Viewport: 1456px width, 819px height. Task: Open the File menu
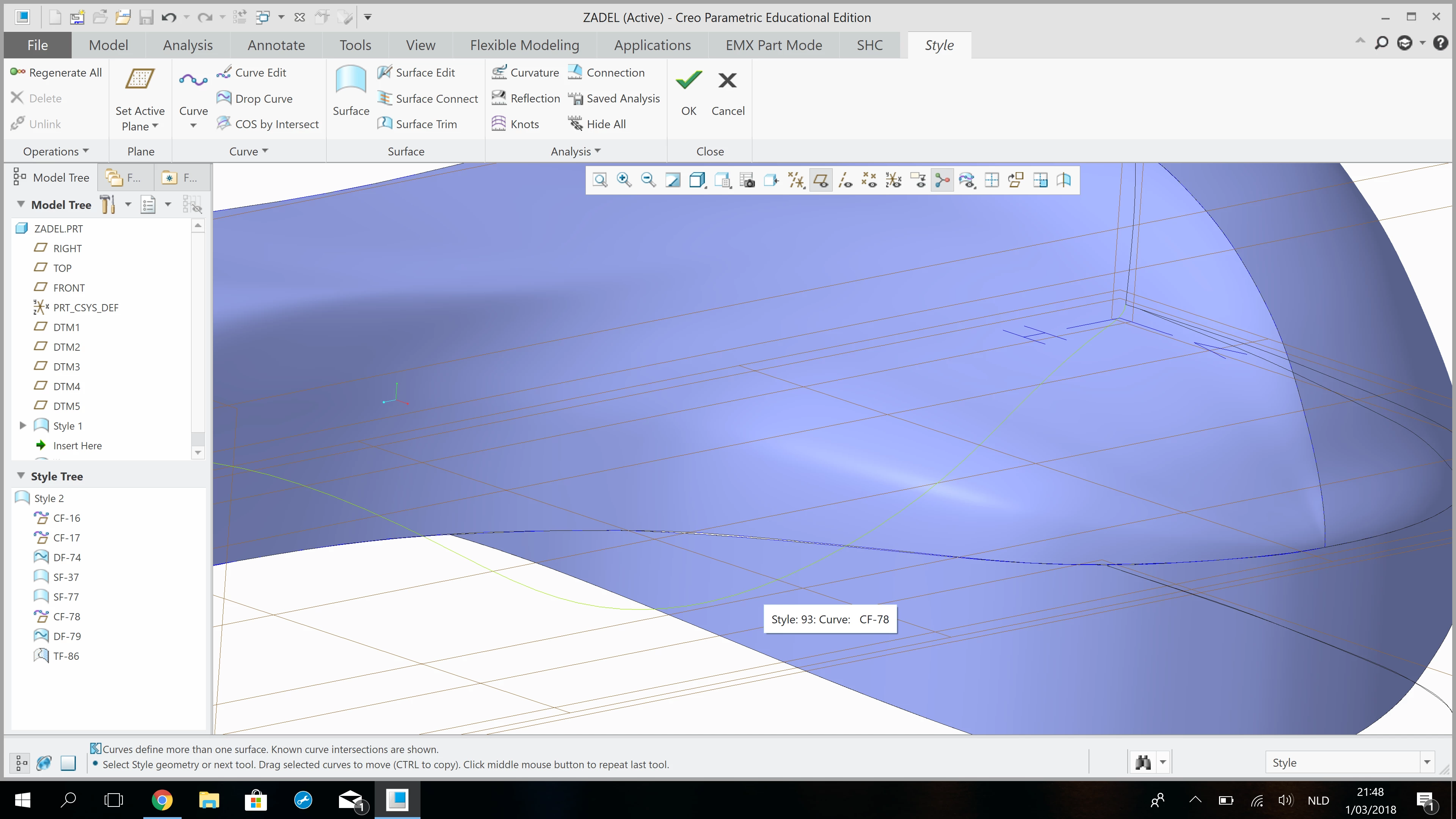[37, 45]
